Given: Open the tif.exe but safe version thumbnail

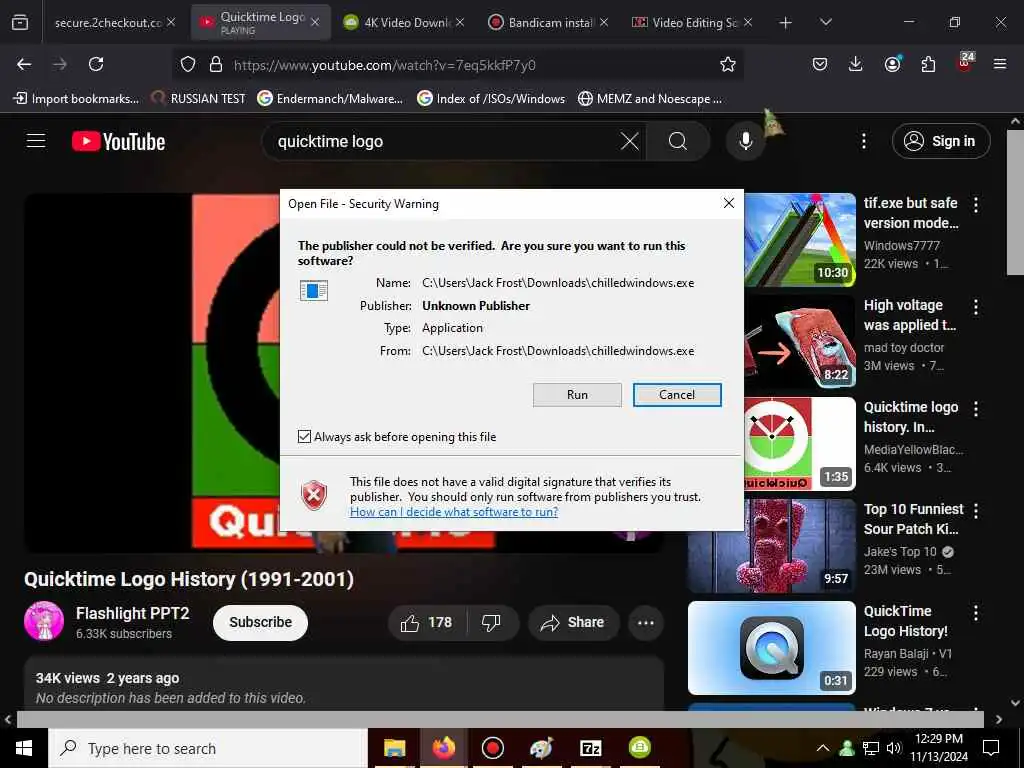Looking at the screenshot, I should pos(800,240).
